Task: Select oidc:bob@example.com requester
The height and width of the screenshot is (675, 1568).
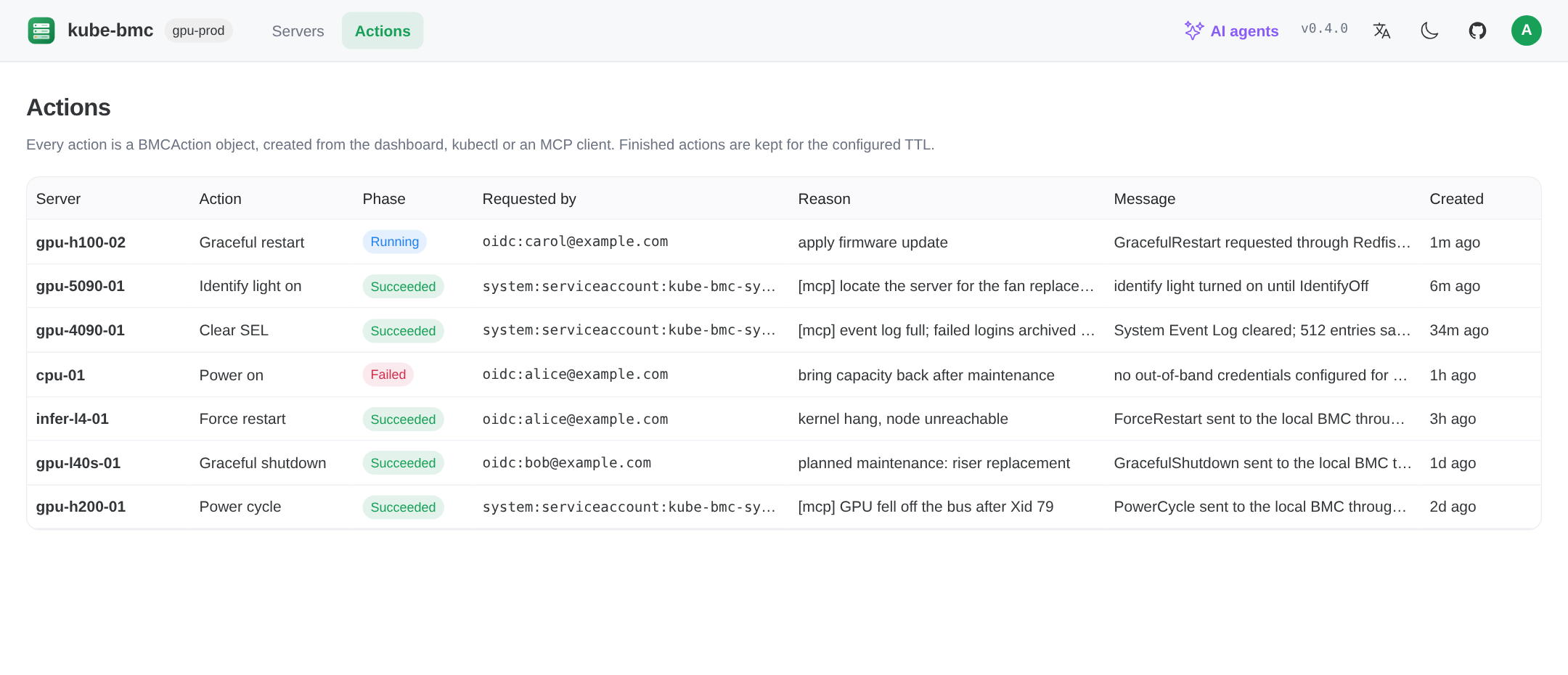Action: point(567,463)
